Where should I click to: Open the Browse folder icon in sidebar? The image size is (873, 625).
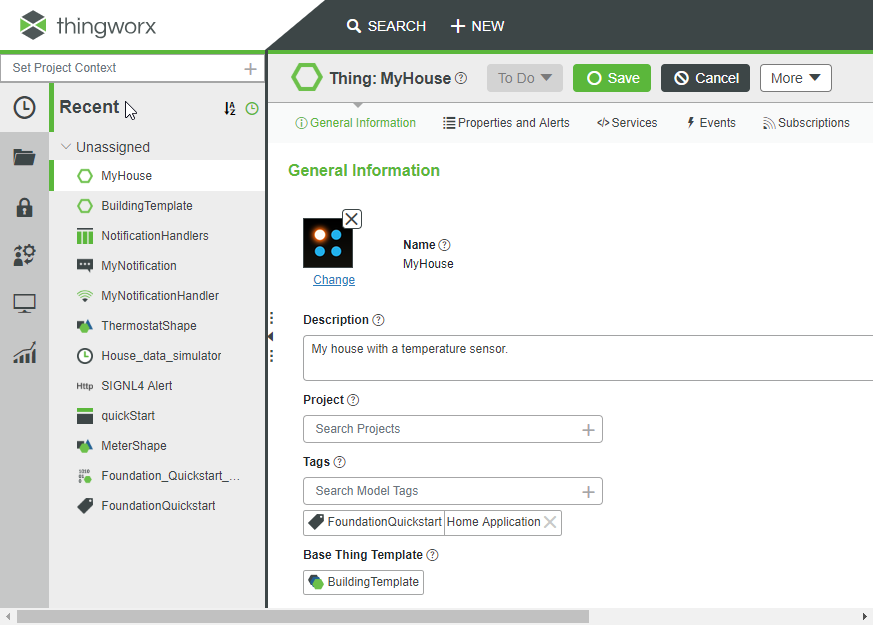24,158
